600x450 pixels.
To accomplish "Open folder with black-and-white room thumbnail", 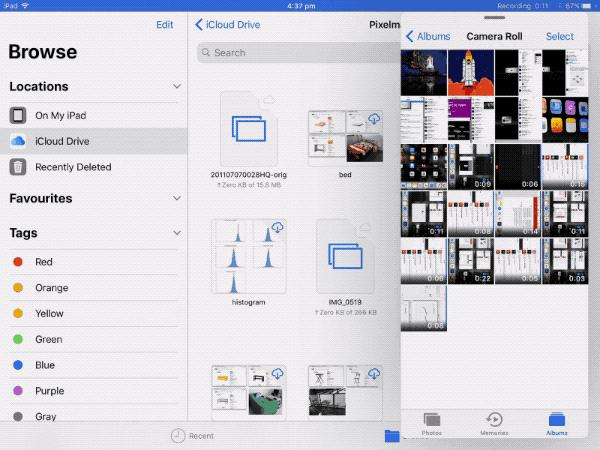I will (x=345, y=391).
